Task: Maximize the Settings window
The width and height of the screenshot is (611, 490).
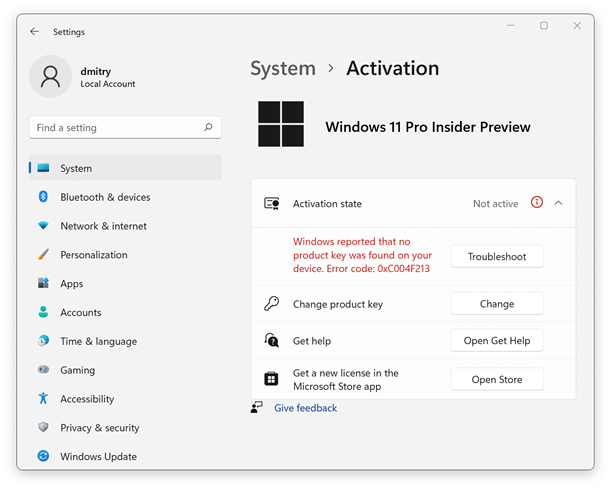Action: point(544,26)
